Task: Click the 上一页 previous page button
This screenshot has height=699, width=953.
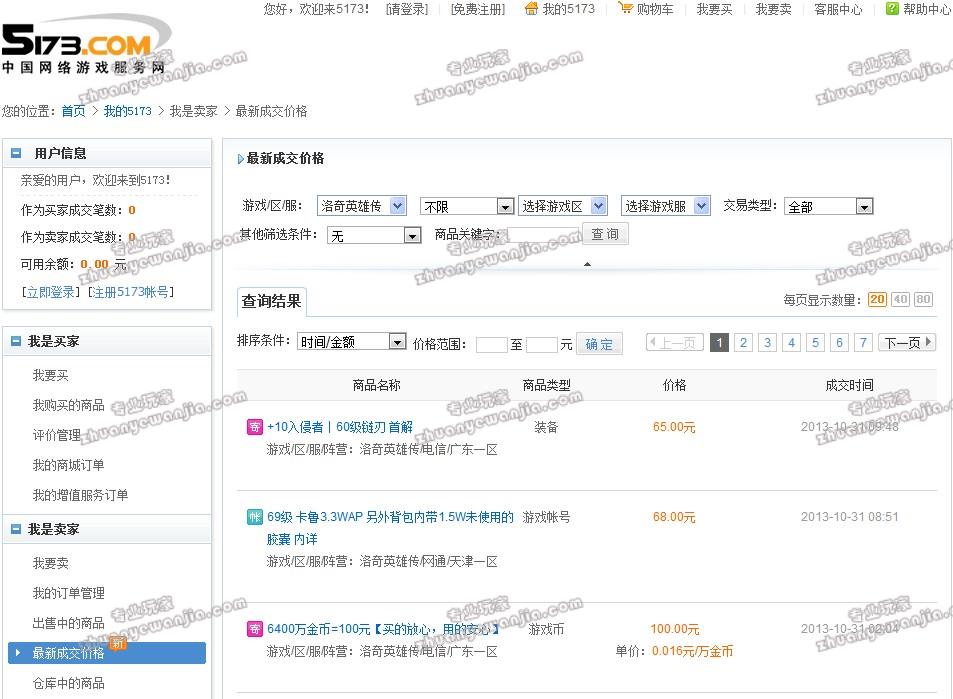Action: (675, 343)
